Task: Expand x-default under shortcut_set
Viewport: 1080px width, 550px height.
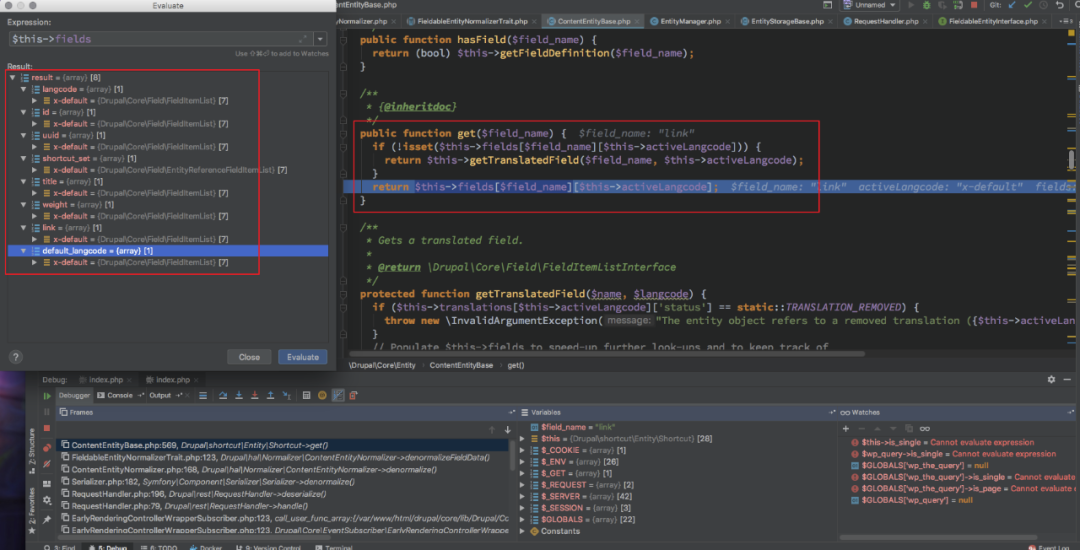Action: (34, 170)
